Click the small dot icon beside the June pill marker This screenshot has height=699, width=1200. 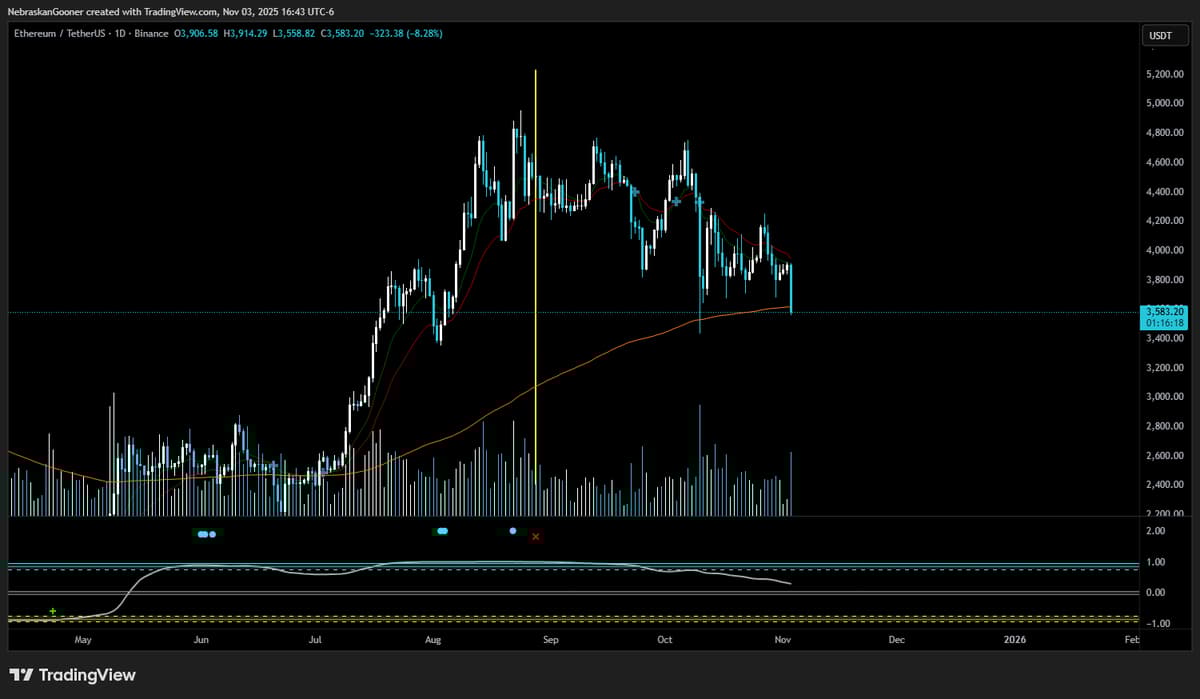click(x=213, y=534)
